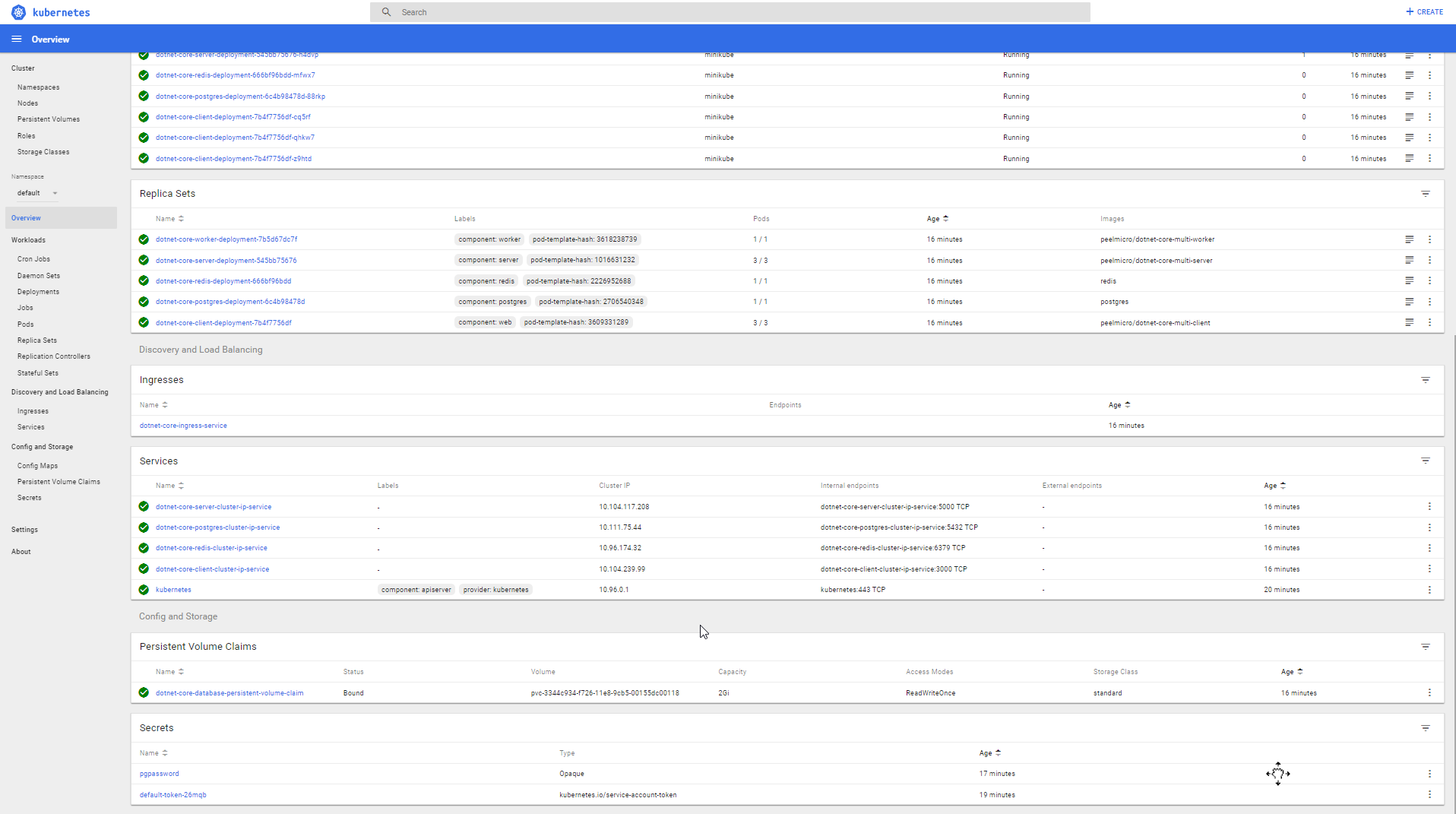
Task: Open dotnet-core-client-cluster-ip-service link
Action: coord(212,569)
